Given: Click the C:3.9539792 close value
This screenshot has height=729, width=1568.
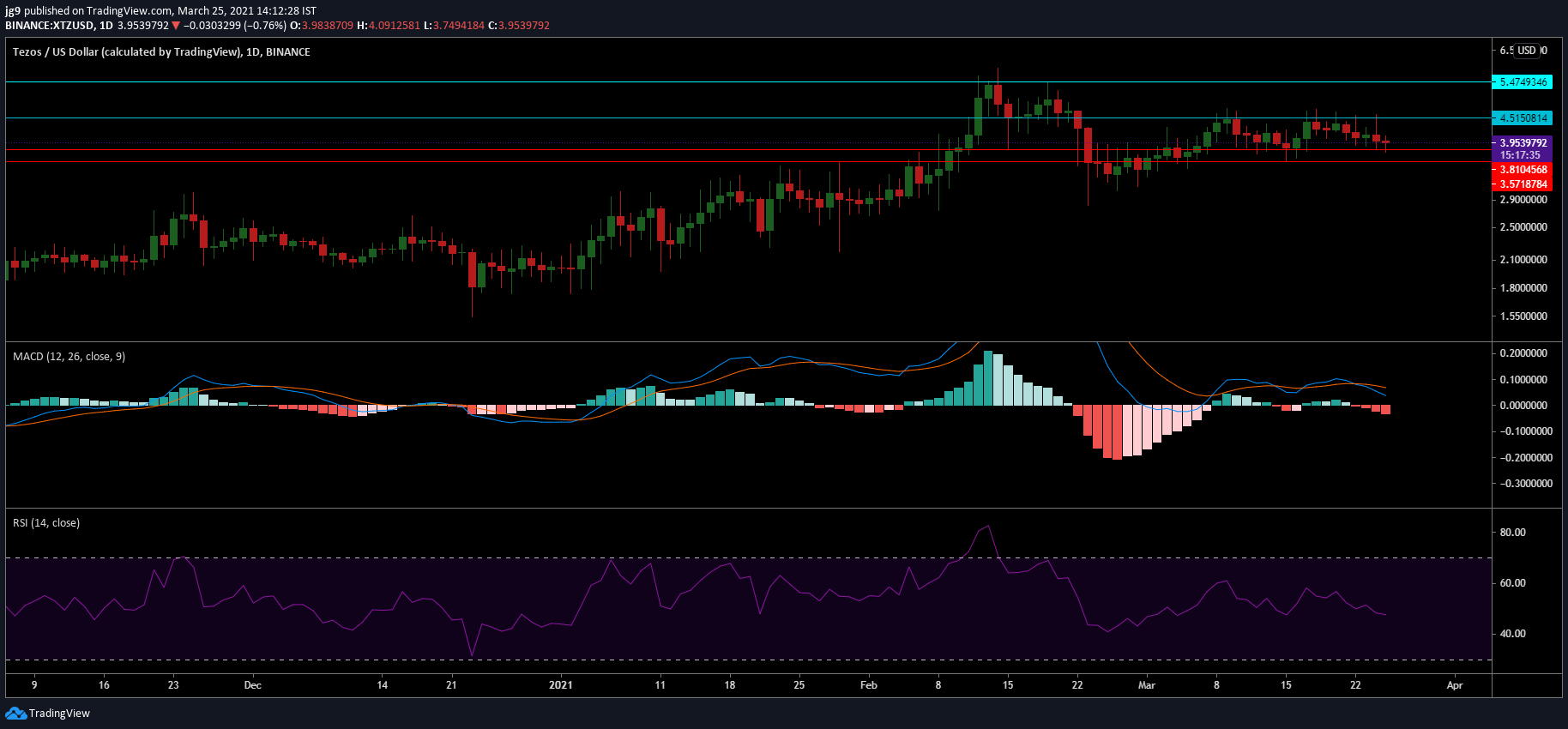Looking at the screenshot, I should pos(519,26).
